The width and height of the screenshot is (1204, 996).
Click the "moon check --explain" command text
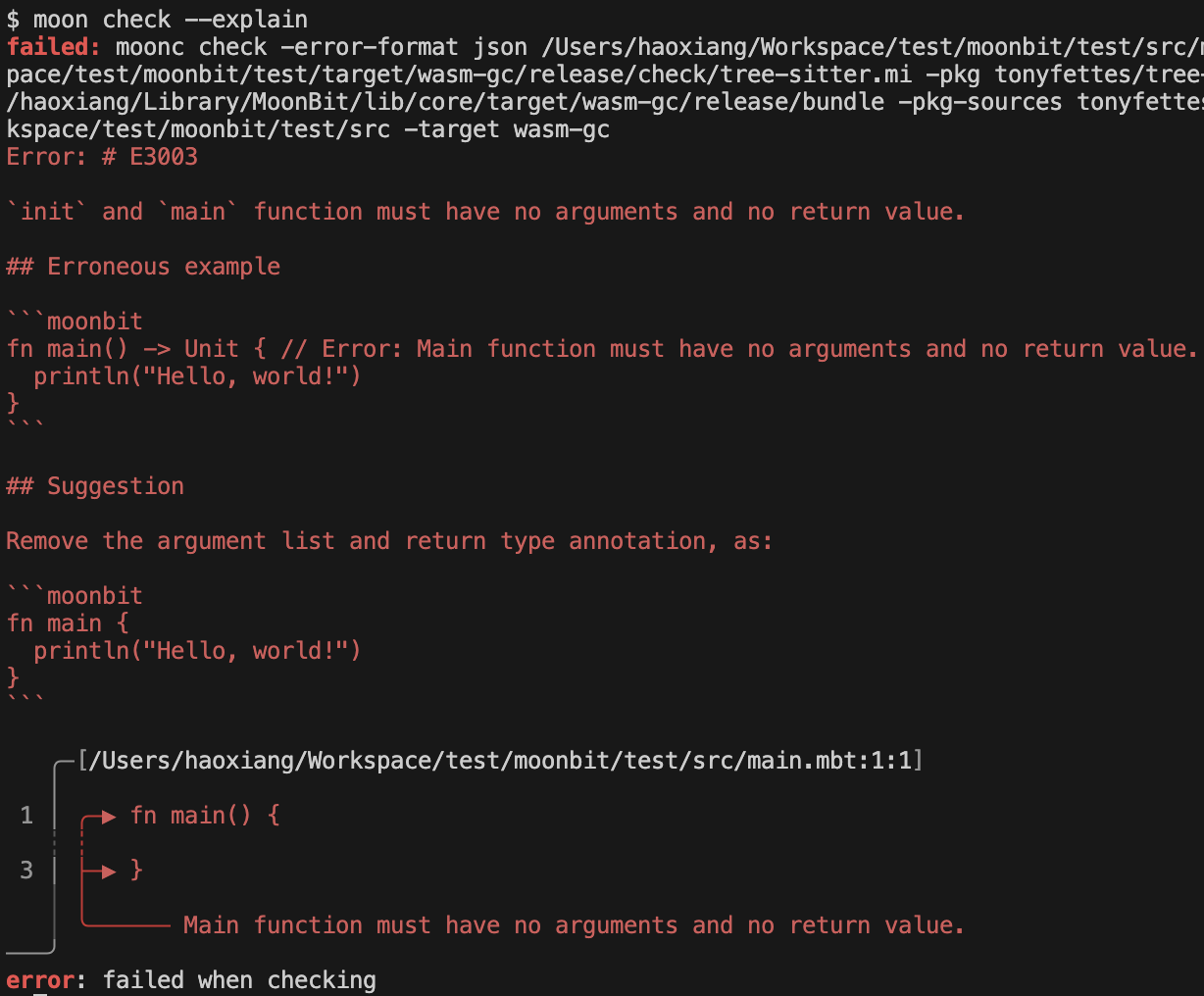click(x=171, y=20)
